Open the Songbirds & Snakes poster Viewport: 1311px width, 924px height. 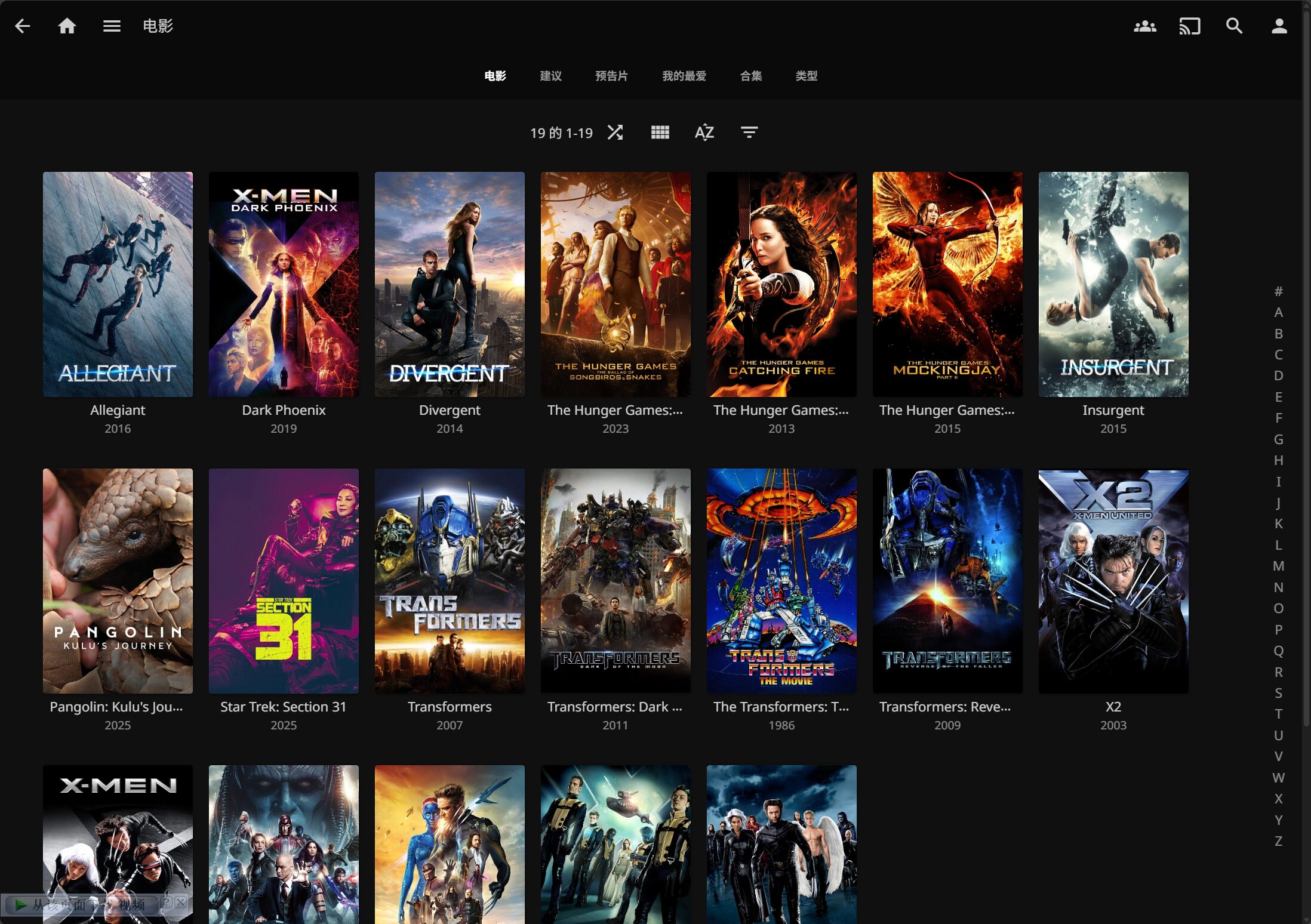[x=616, y=284]
